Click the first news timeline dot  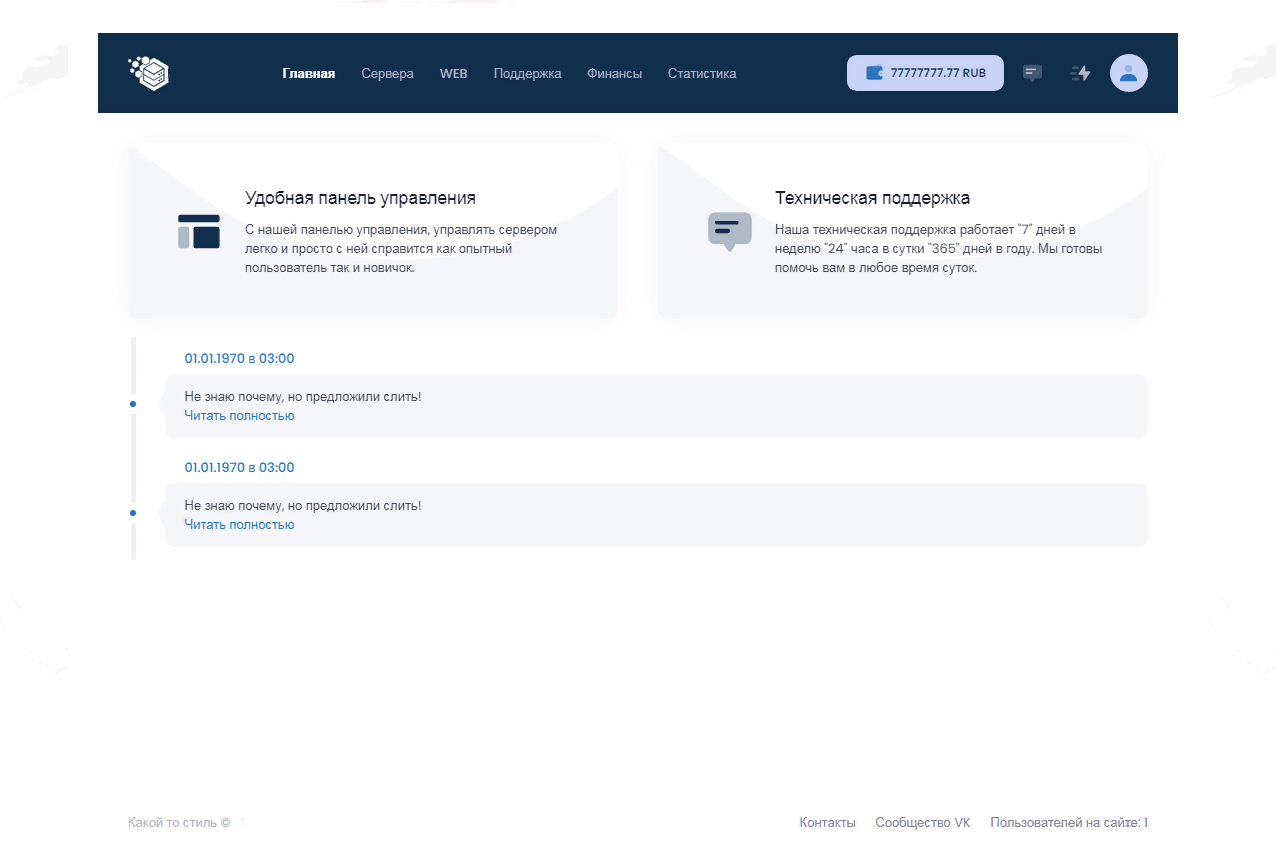click(133, 404)
